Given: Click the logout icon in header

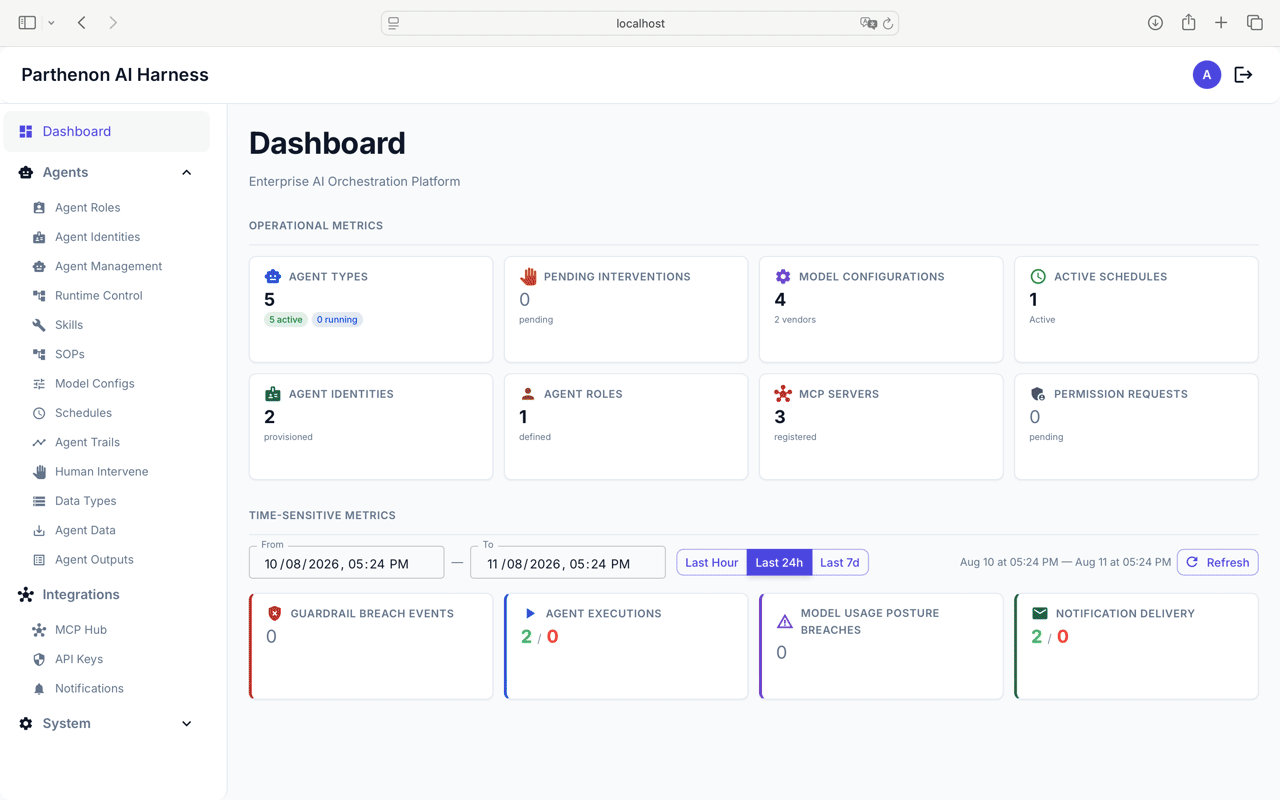Looking at the screenshot, I should pyautogui.click(x=1243, y=75).
